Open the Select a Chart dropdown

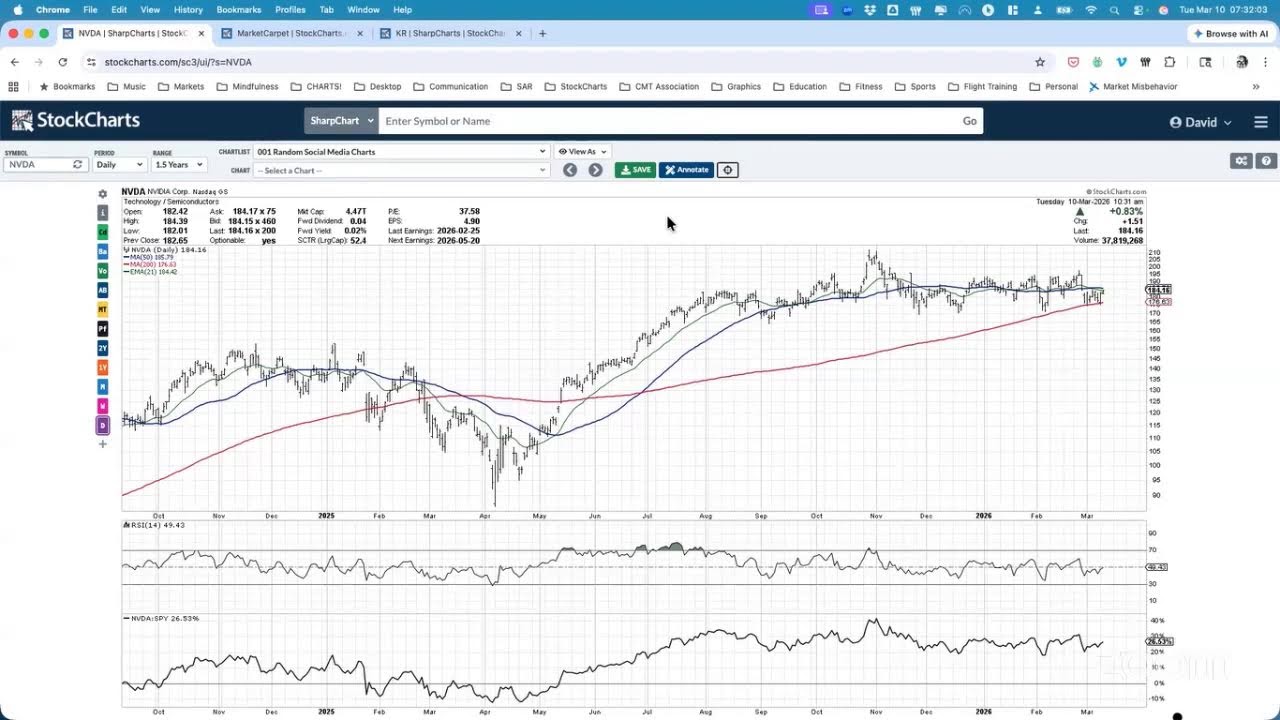(402, 170)
